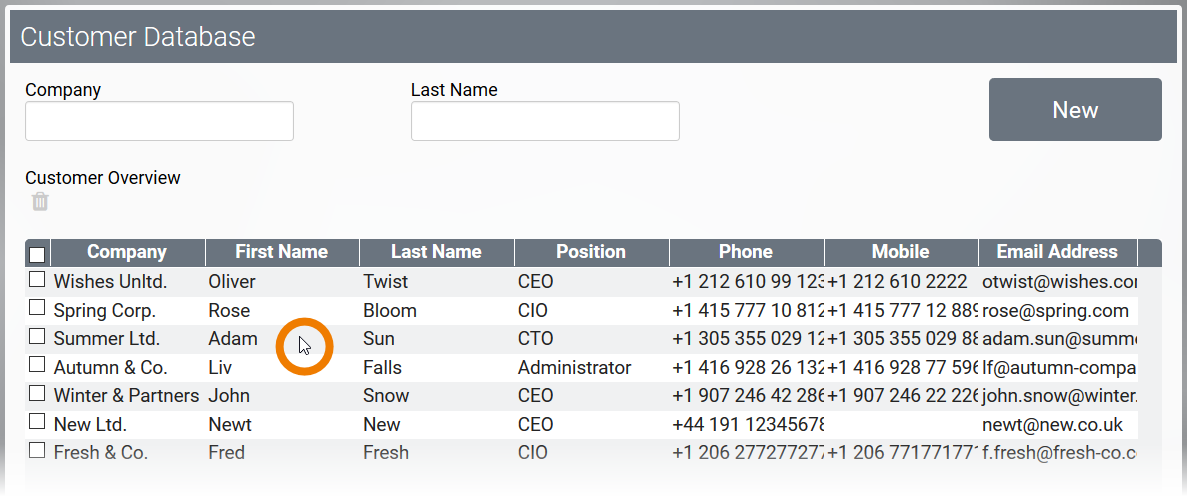This screenshot has height=497, width=1187.
Task: Click the trash delete icon
Action: tap(40, 202)
